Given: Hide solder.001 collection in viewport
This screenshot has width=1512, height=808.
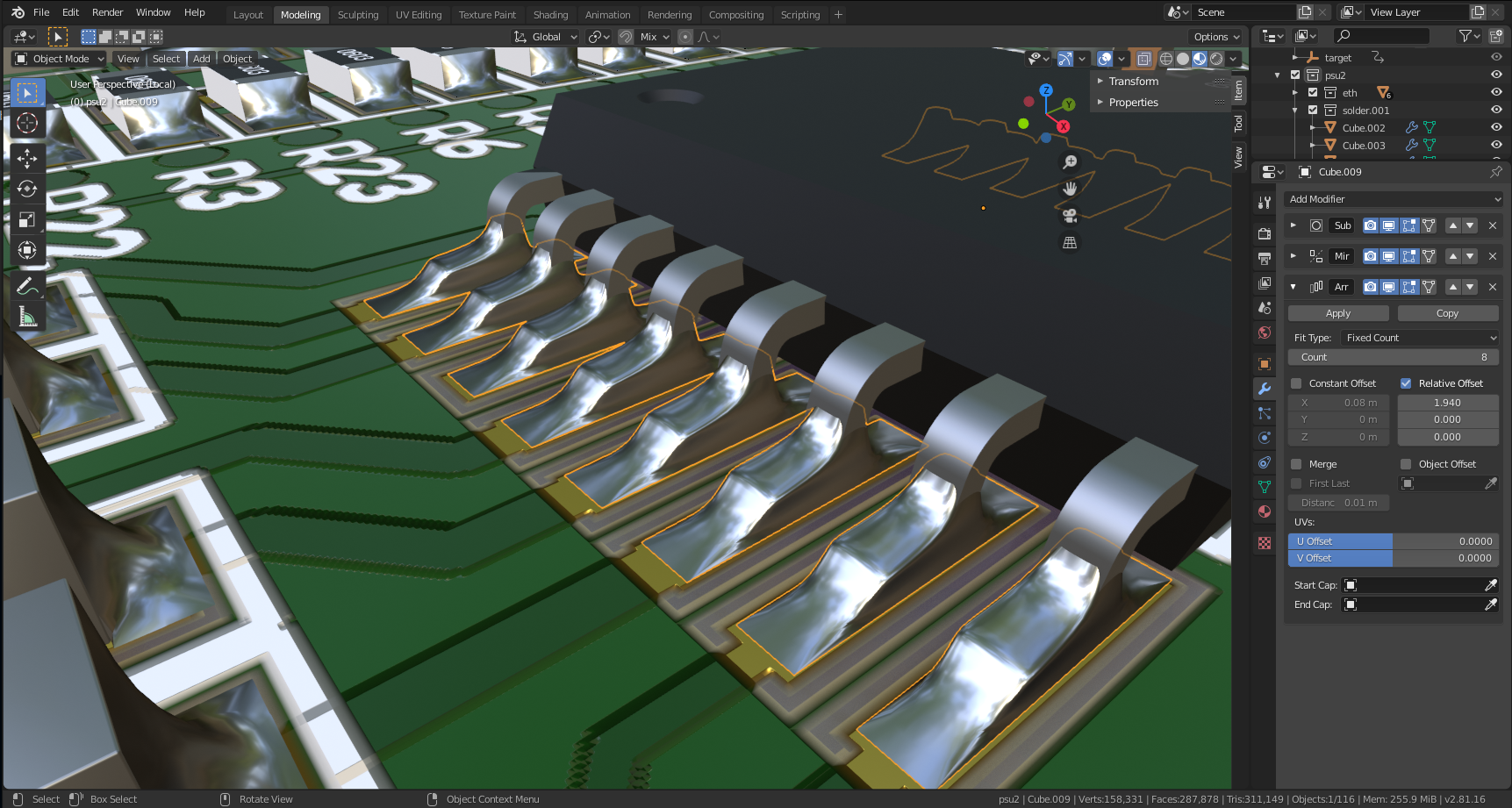Looking at the screenshot, I should 1496,111.
